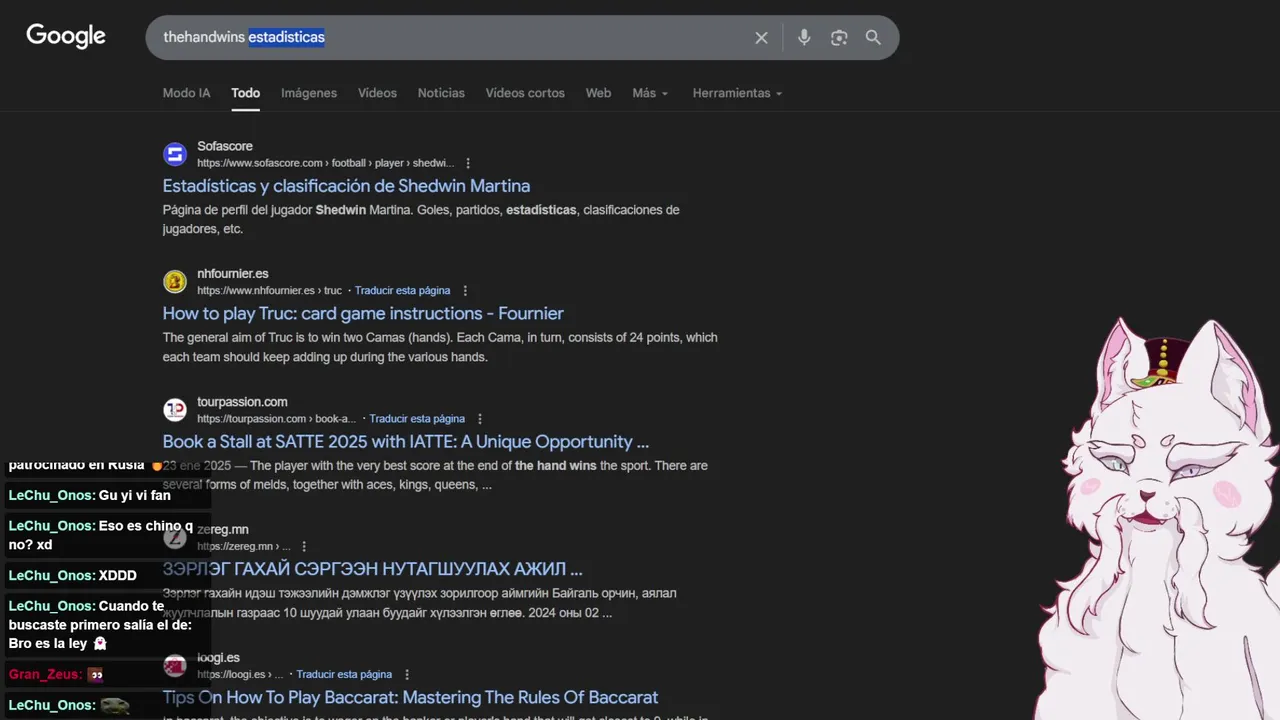Click Traducir esta página for nhfournier.es
This screenshot has width=1280, height=720.
coord(402,291)
